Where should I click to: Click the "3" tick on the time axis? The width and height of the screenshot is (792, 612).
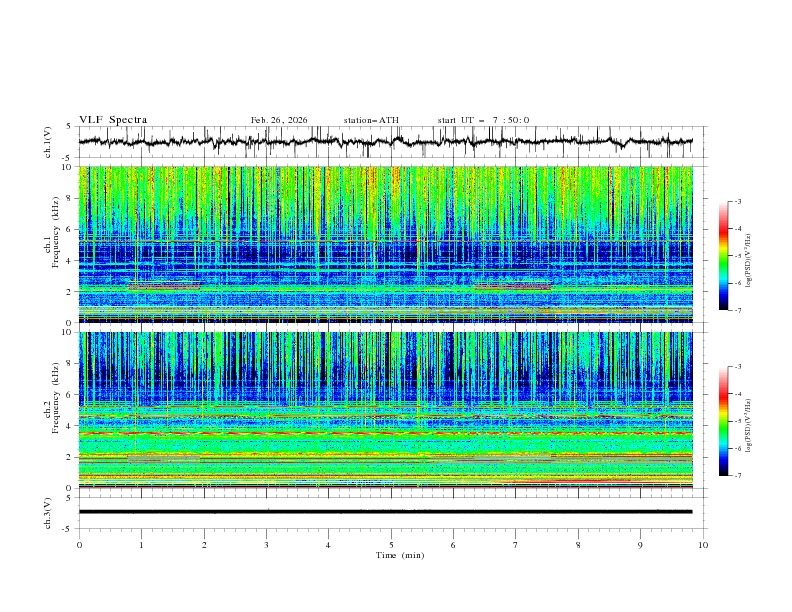pyautogui.click(x=266, y=545)
